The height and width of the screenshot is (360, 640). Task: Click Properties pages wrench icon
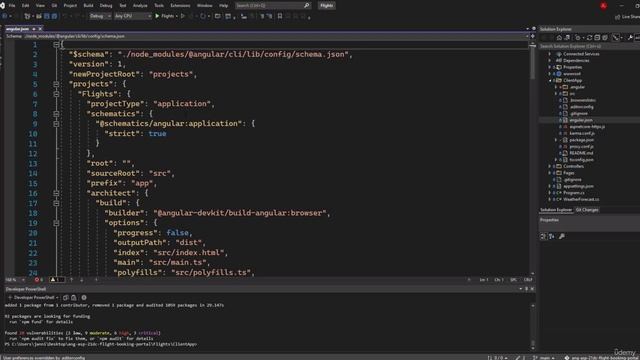[x=562, y=236]
